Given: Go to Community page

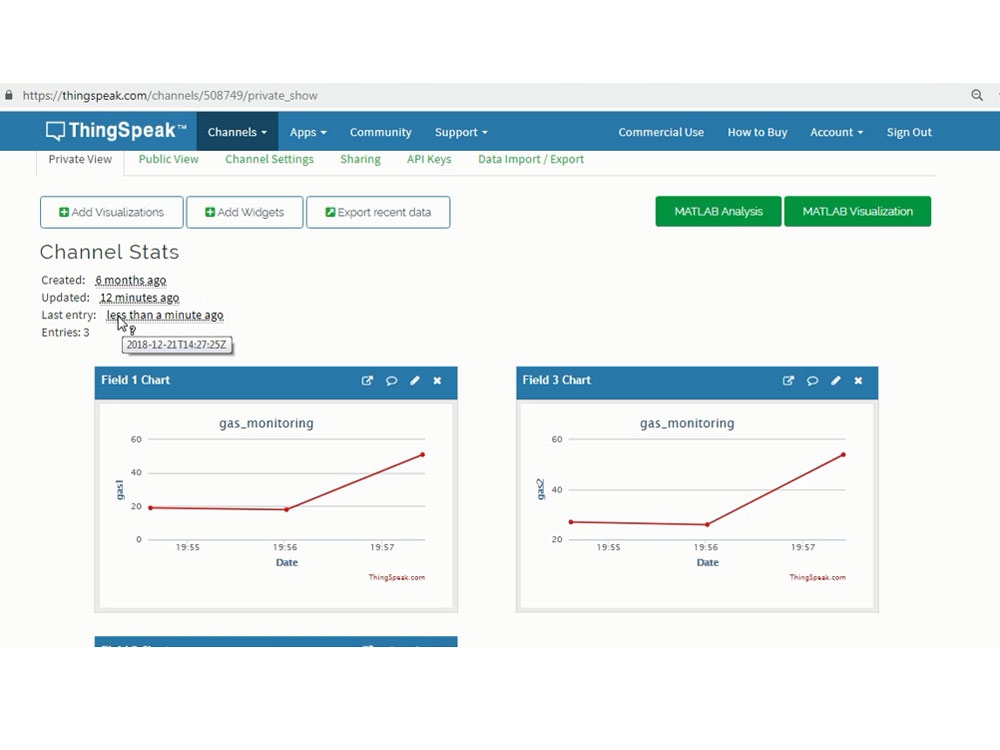Looking at the screenshot, I should coord(380,132).
